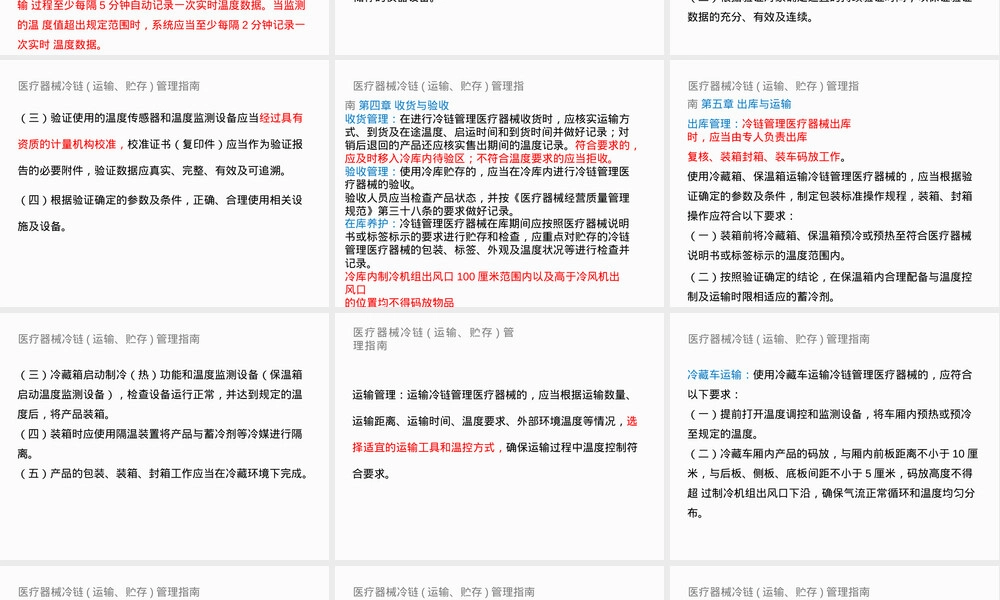The width and height of the screenshot is (1000, 600).
Task: Click red text 次实时 温度数据。
Action: (x=60, y=45)
